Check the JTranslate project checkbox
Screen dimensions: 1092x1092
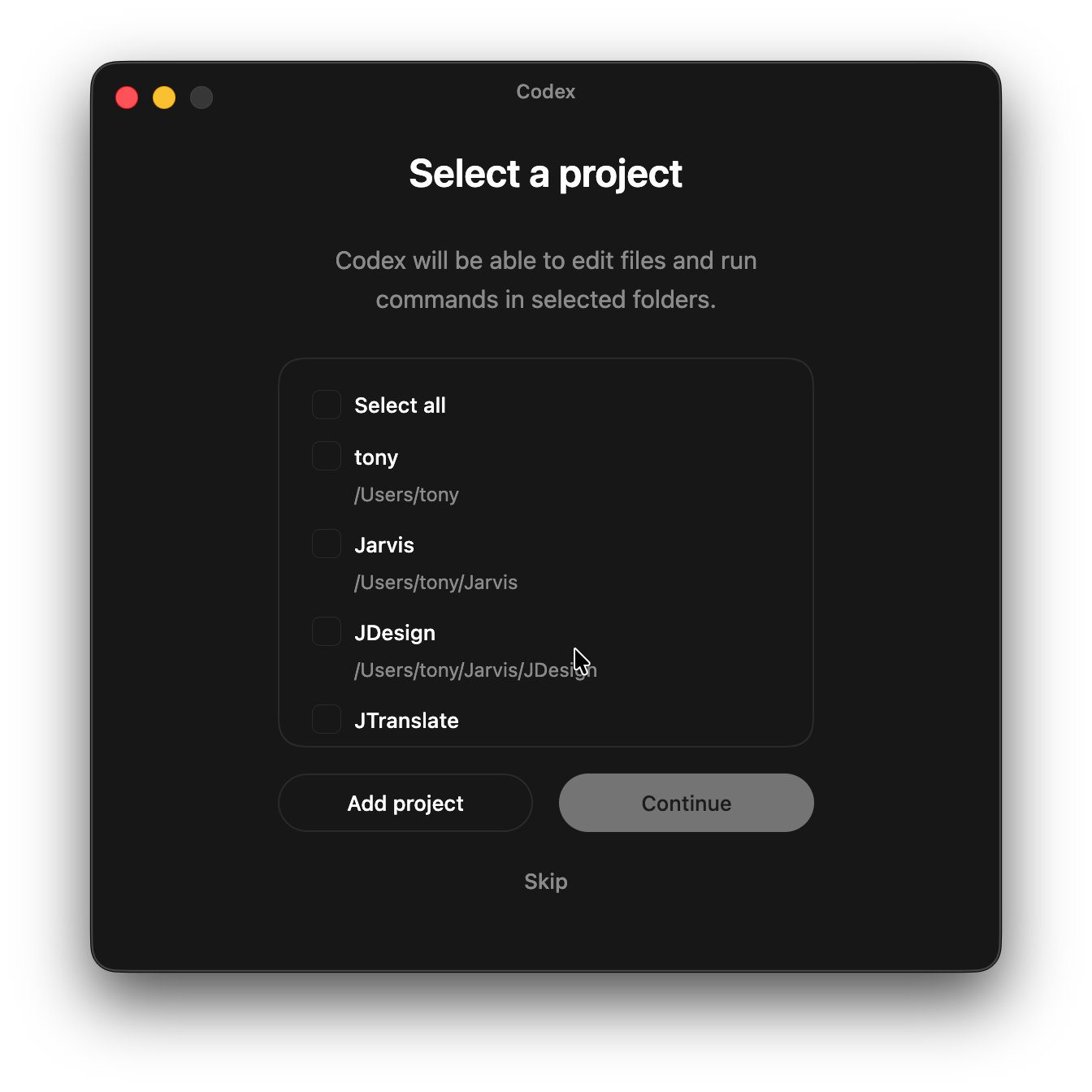click(x=327, y=719)
